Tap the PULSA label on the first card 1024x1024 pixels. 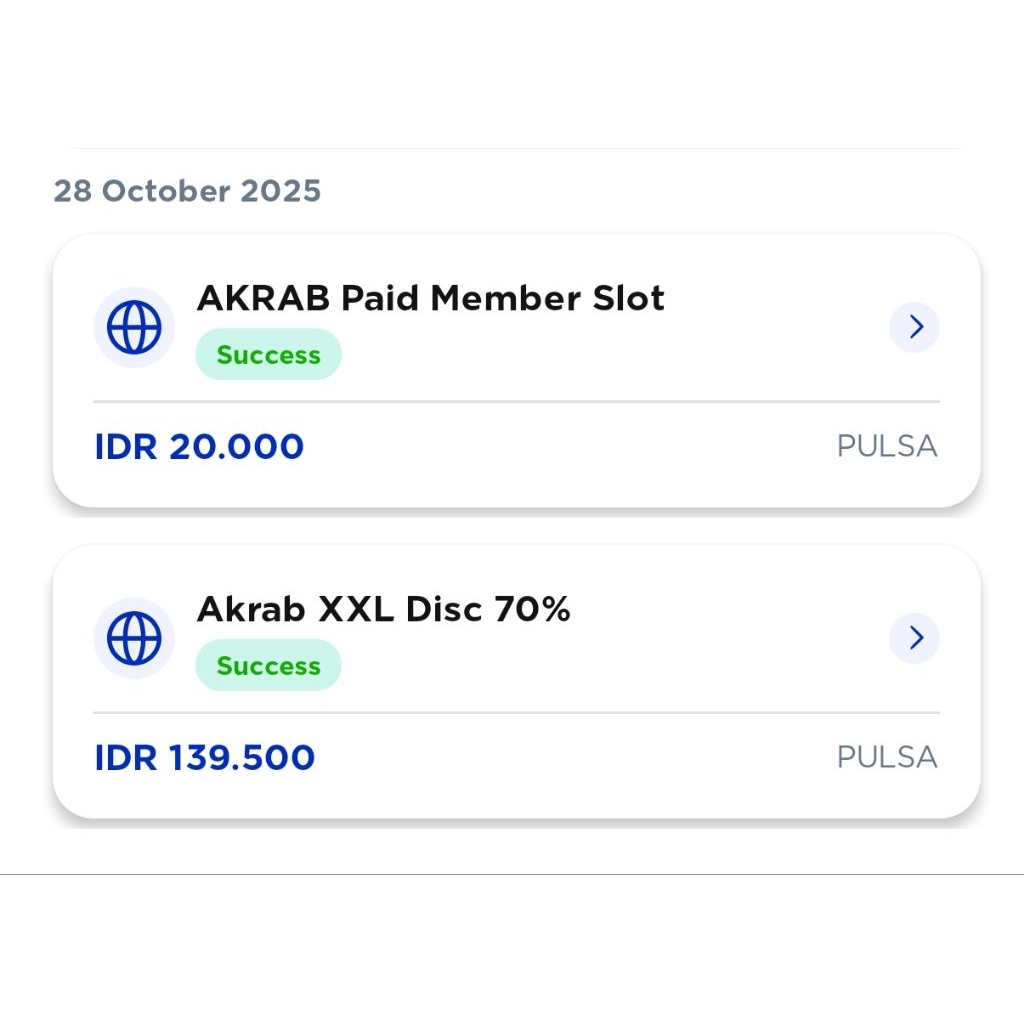pos(886,446)
